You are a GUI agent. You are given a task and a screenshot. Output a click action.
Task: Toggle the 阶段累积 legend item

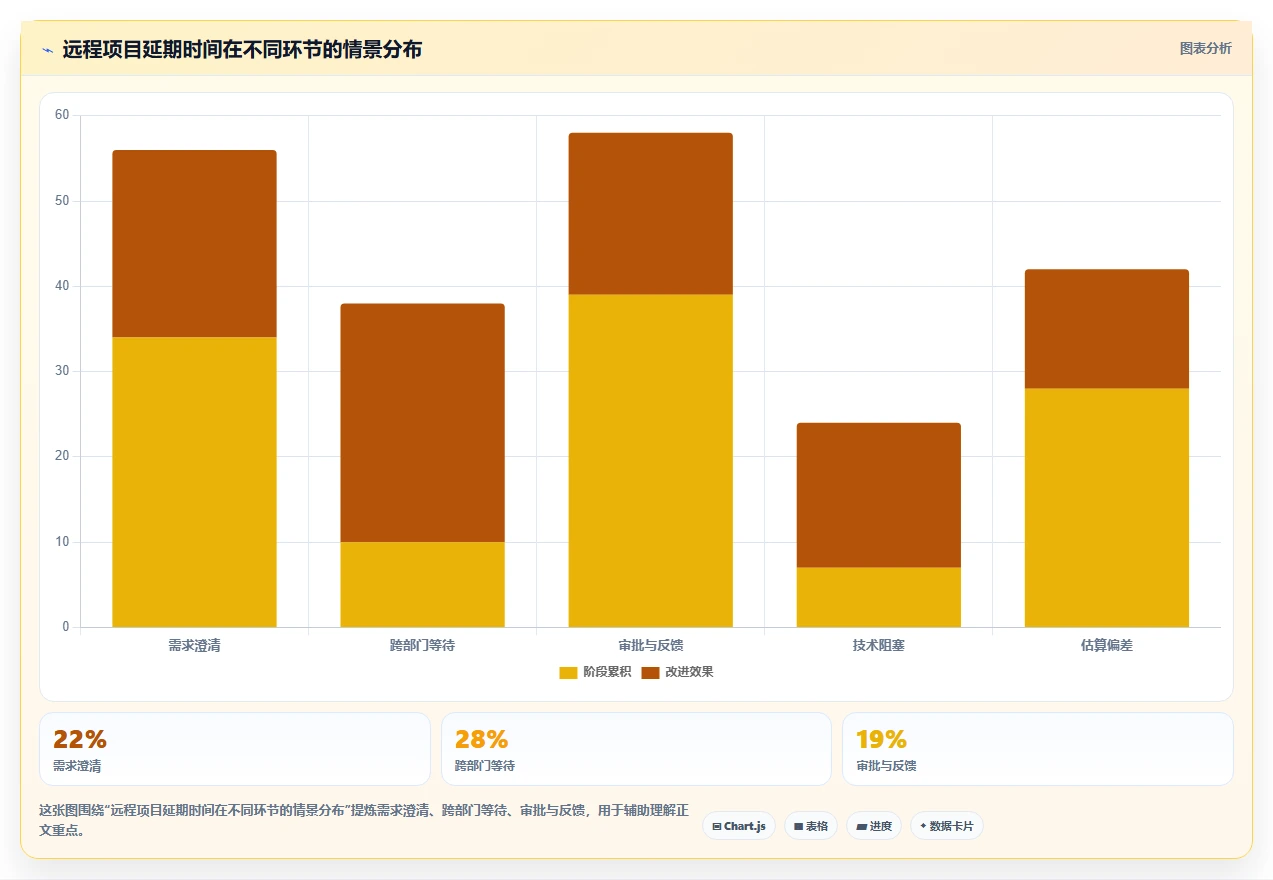pyautogui.click(x=595, y=672)
